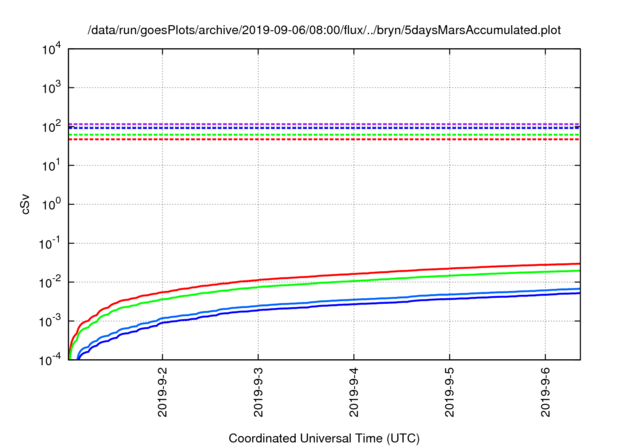Click the plot title file path text
This screenshot has height=448, width=640.
[324, 30]
